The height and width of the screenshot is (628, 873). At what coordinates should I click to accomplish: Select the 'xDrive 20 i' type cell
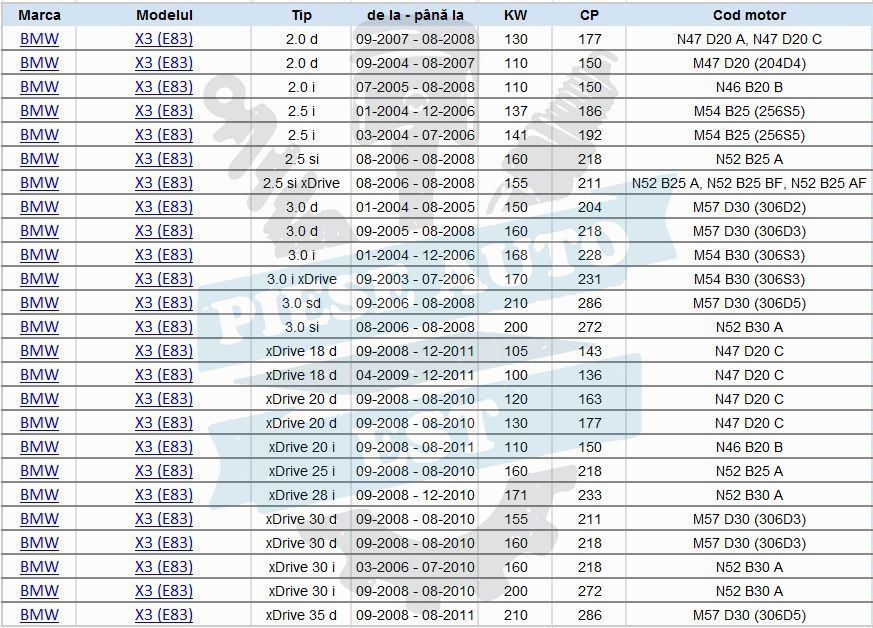(x=301, y=447)
